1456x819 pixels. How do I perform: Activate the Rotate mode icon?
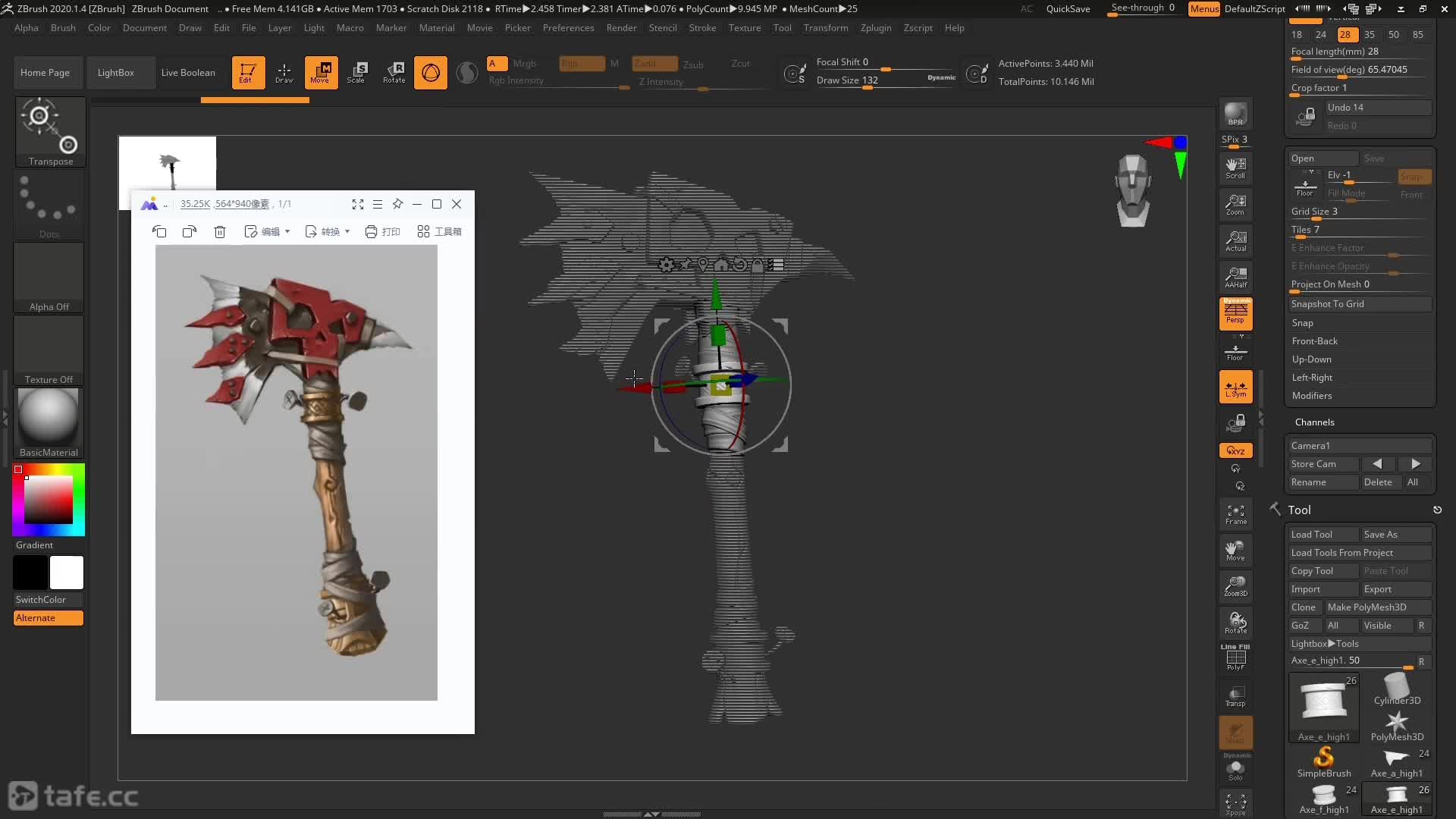(x=394, y=73)
